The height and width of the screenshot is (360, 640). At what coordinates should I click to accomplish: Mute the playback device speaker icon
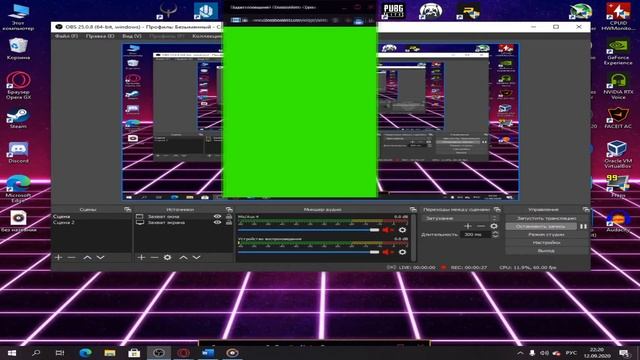[387, 252]
